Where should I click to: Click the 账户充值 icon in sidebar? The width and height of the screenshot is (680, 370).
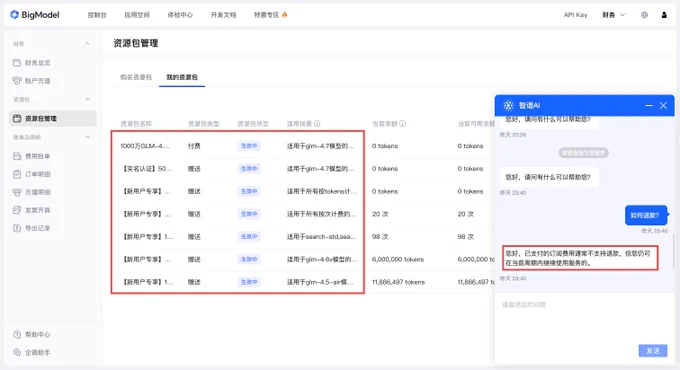point(17,81)
